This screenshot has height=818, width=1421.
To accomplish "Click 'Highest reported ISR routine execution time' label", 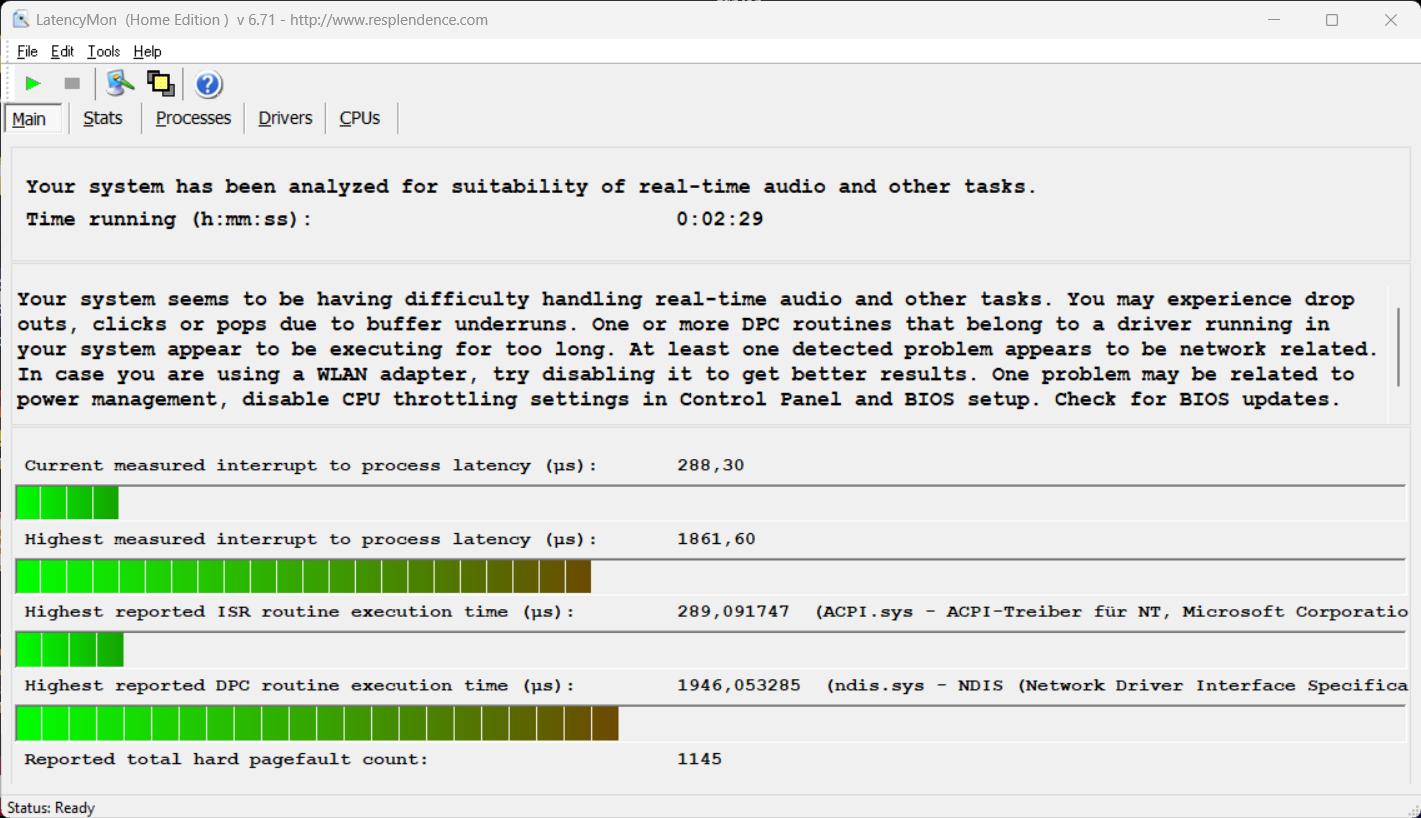I will point(300,612).
